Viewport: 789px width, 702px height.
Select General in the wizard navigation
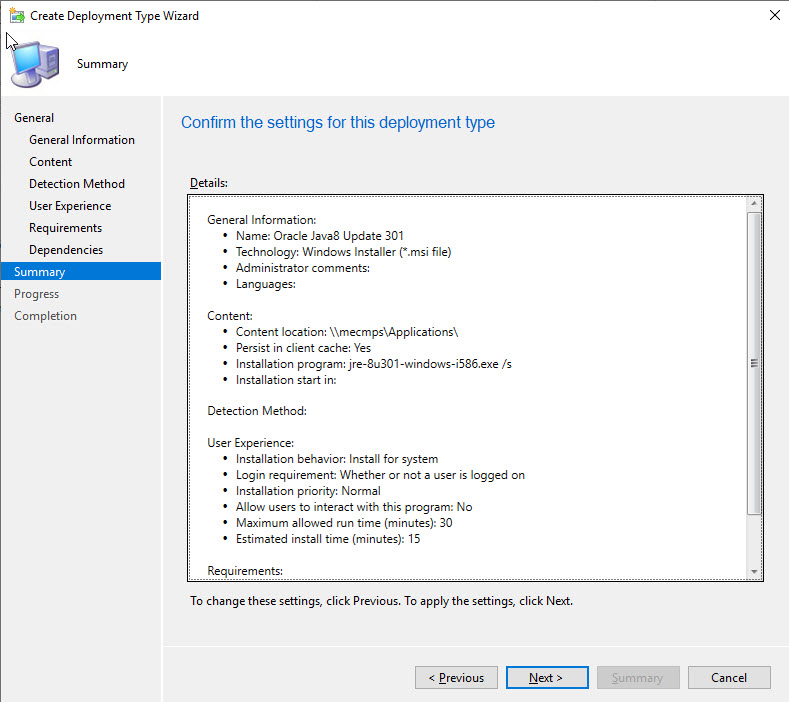tap(34, 118)
